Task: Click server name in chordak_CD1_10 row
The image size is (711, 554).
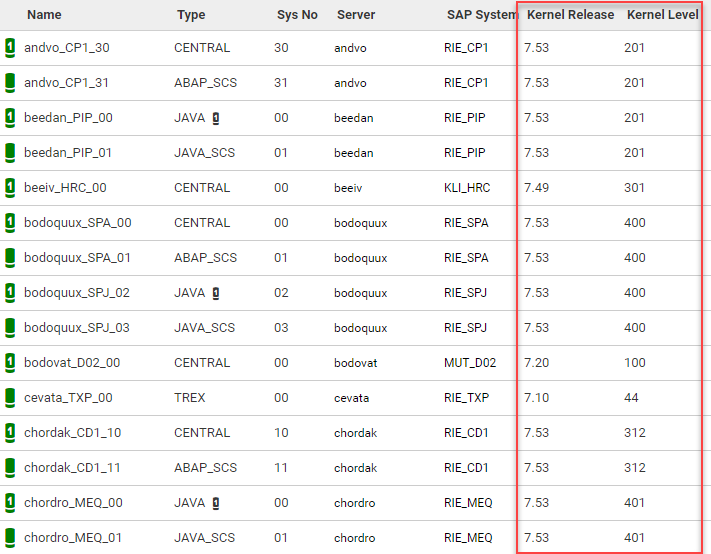Action: tap(356, 433)
